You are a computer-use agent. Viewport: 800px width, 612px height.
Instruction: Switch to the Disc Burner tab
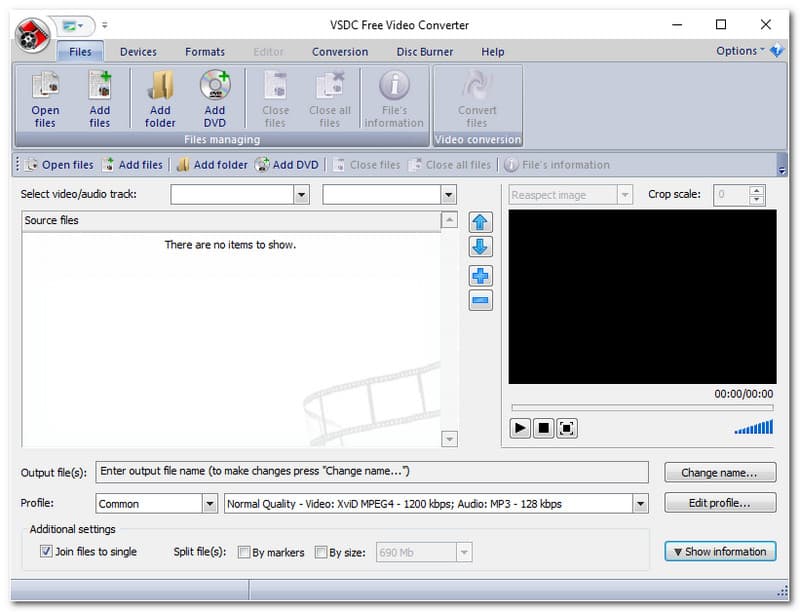(x=424, y=52)
